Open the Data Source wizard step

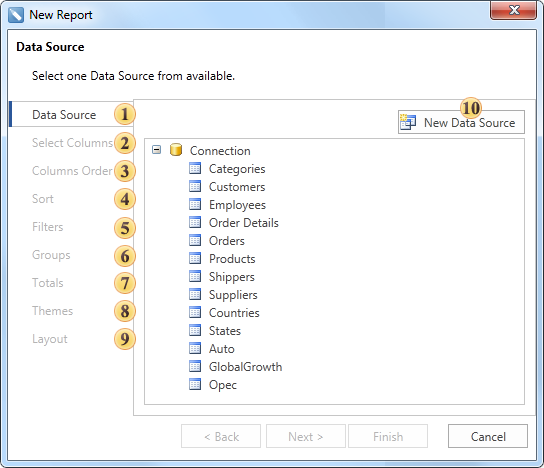[64, 115]
